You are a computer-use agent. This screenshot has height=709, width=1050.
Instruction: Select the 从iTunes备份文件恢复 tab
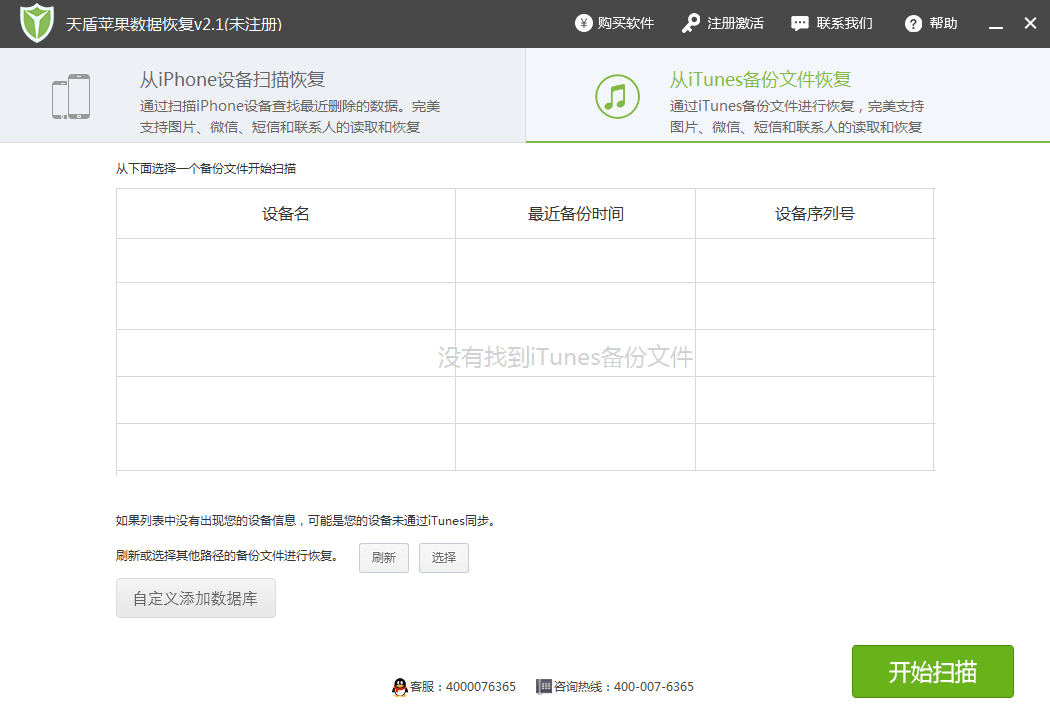point(788,95)
